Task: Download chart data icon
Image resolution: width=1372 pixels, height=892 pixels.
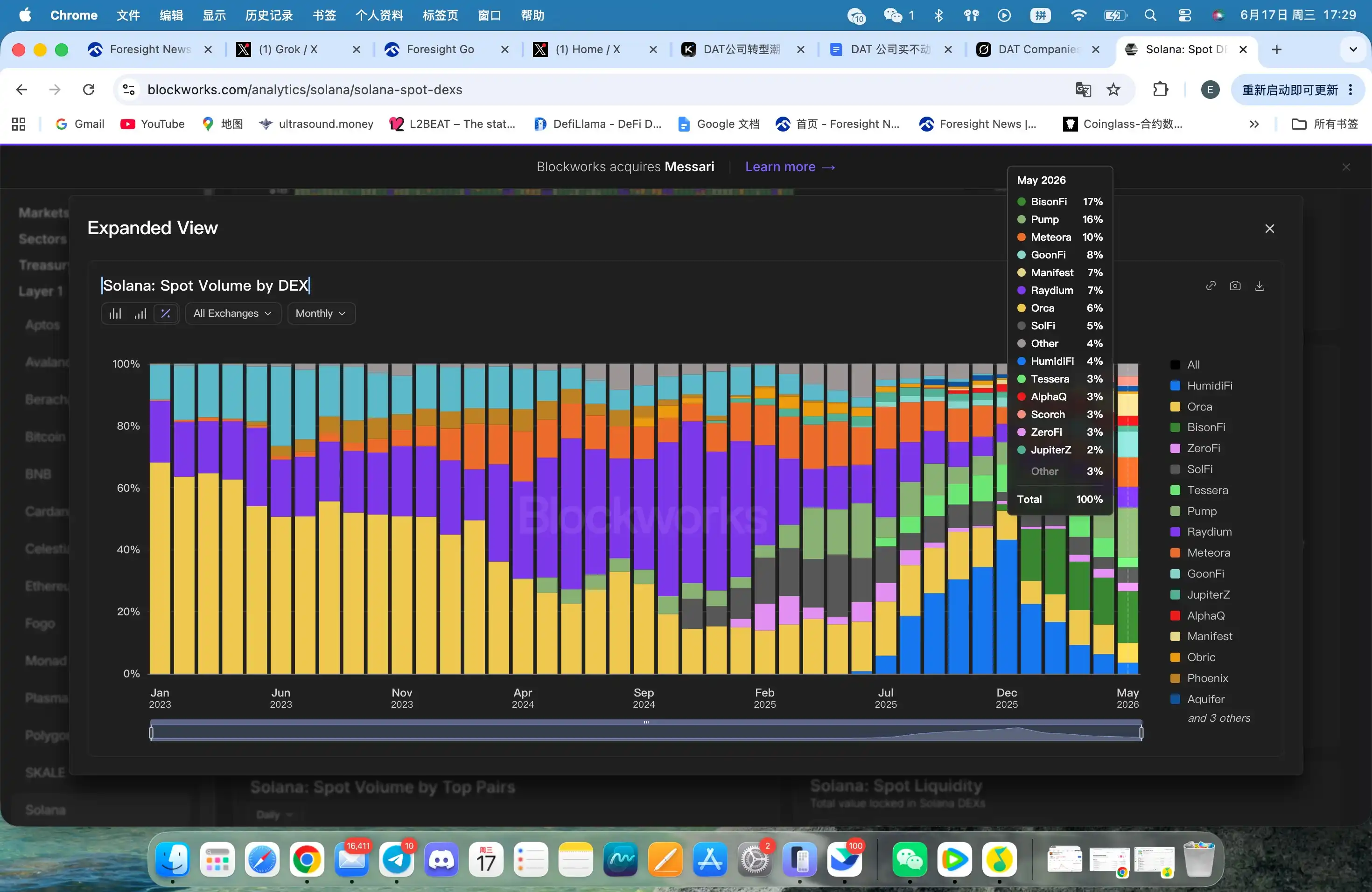Action: (x=1260, y=286)
